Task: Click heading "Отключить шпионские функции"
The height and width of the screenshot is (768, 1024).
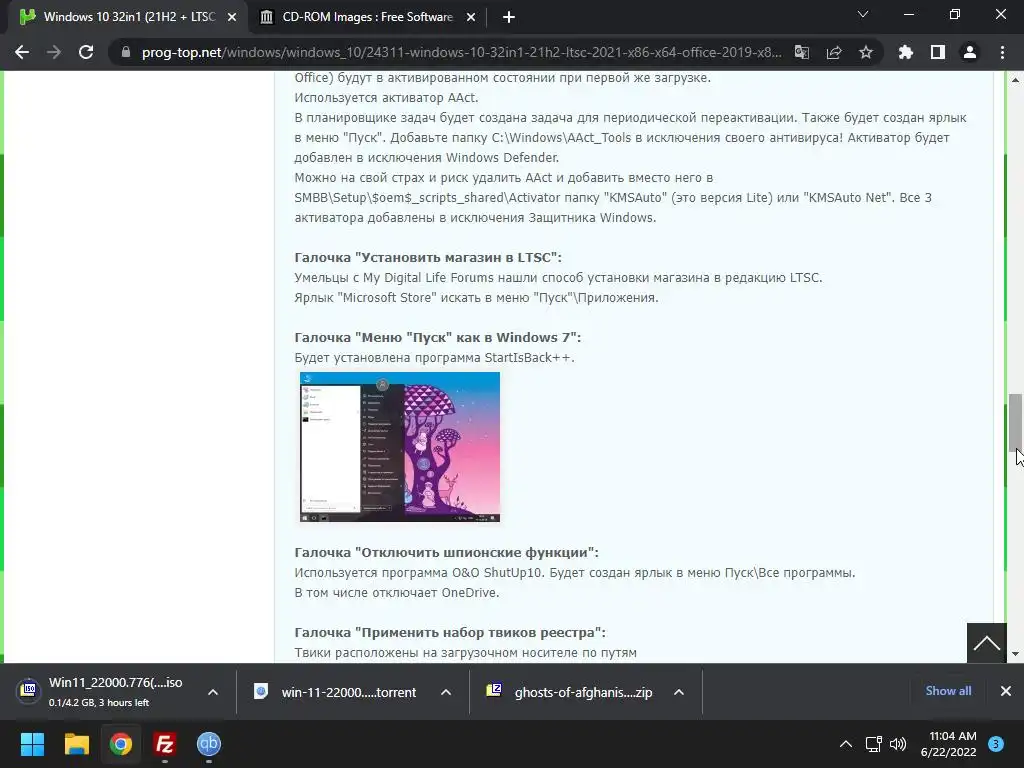Action: pyautogui.click(x=446, y=552)
